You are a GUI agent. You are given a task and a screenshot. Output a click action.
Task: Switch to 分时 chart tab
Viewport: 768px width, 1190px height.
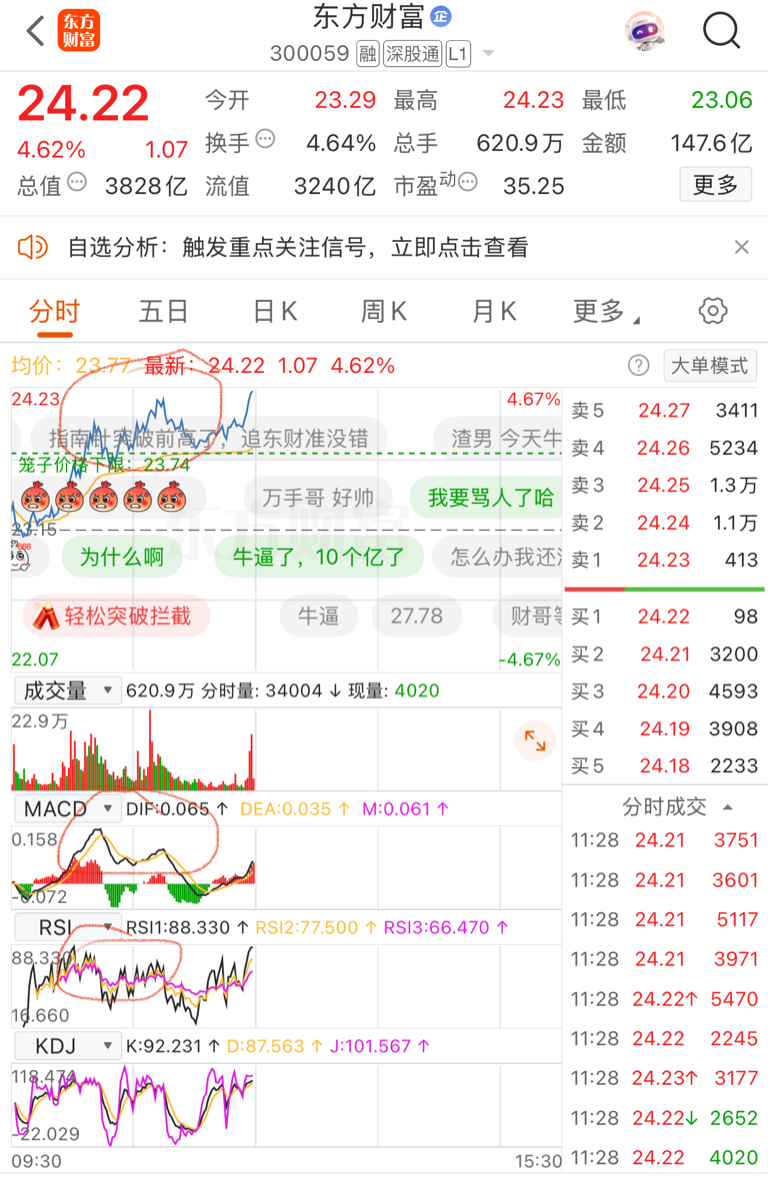pos(55,311)
